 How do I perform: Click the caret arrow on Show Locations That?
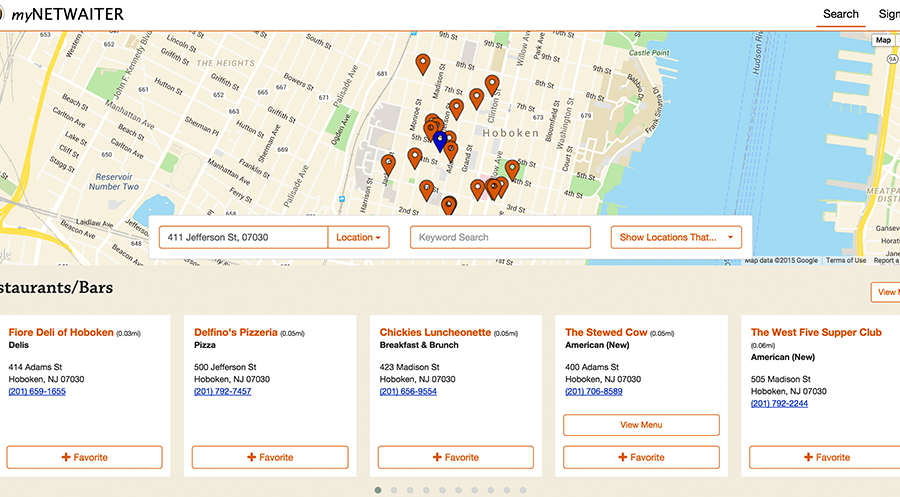730,238
